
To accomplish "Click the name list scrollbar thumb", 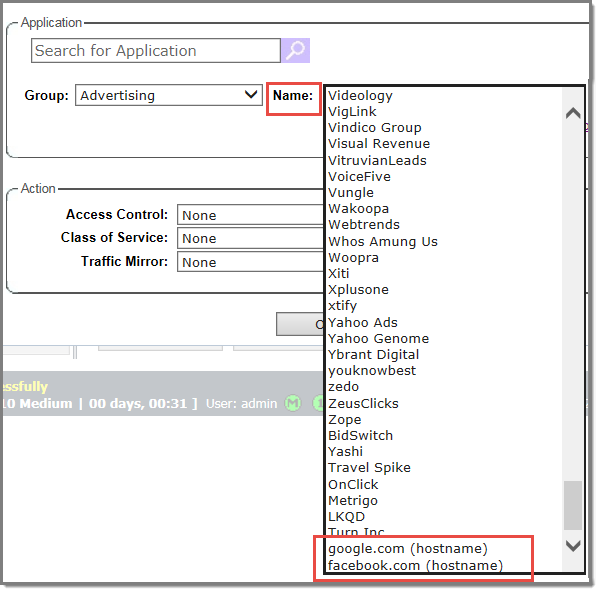I will tap(574, 506).
